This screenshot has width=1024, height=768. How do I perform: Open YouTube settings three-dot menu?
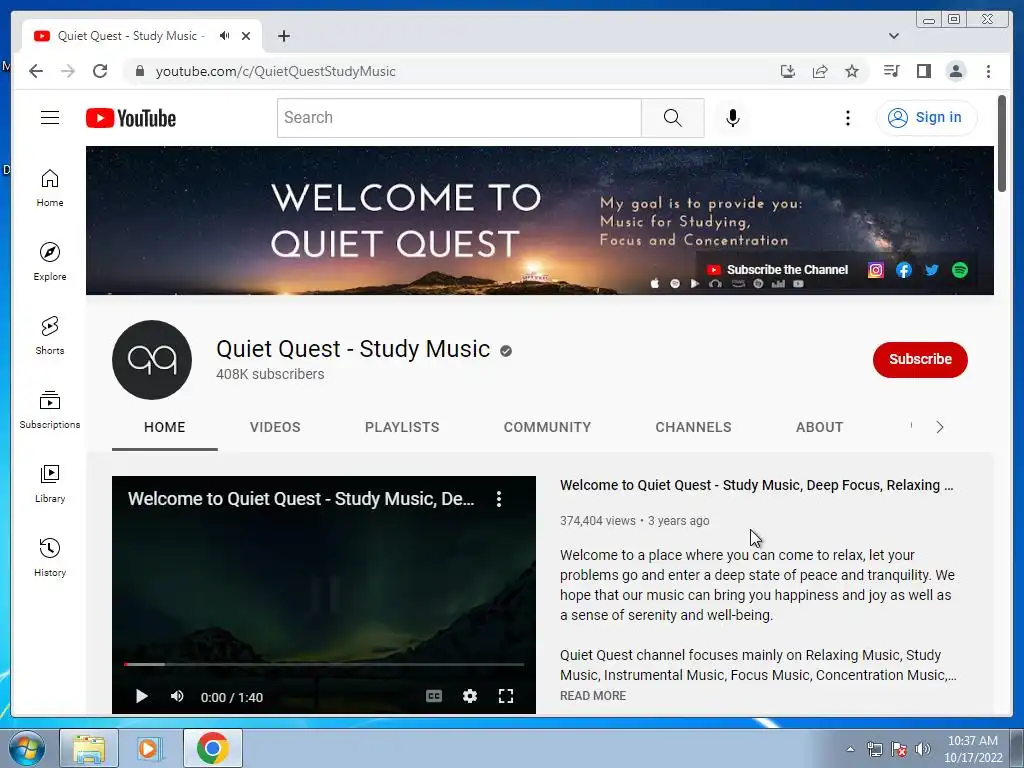[x=848, y=118]
